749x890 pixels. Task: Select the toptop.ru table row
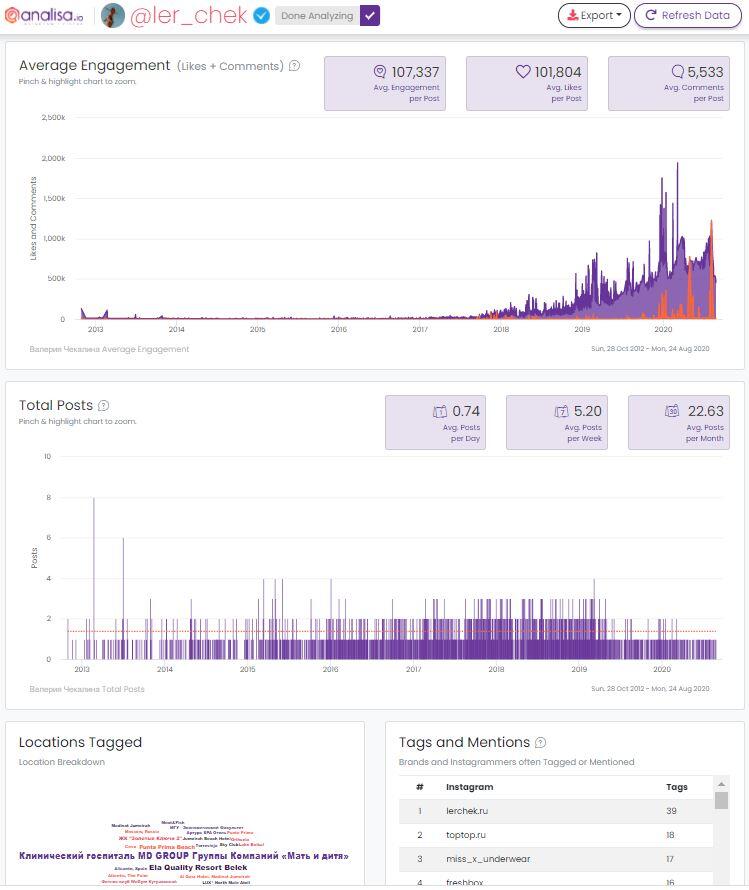[556, 835]
